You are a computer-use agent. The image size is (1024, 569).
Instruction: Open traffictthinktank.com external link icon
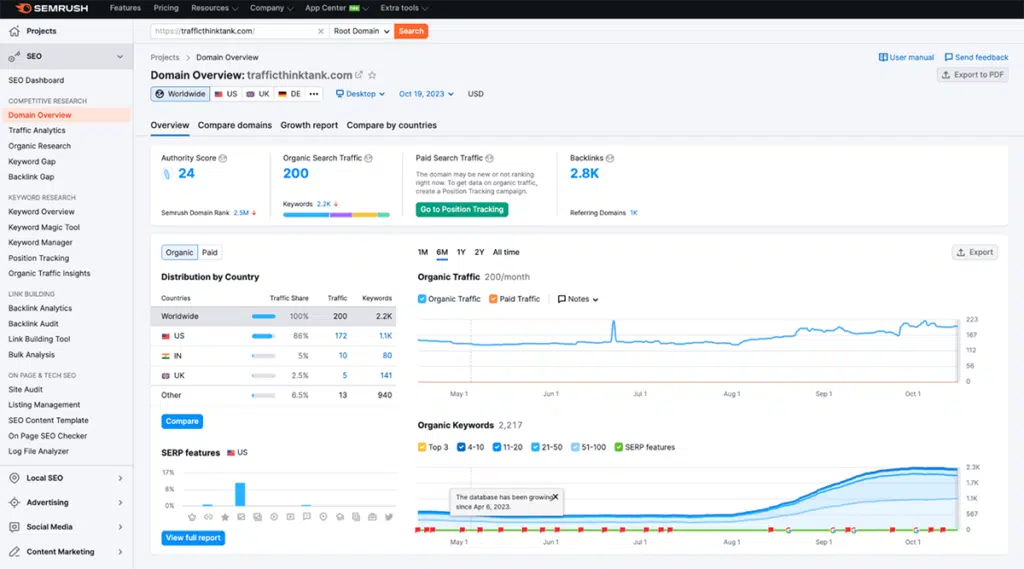[359, 75]
